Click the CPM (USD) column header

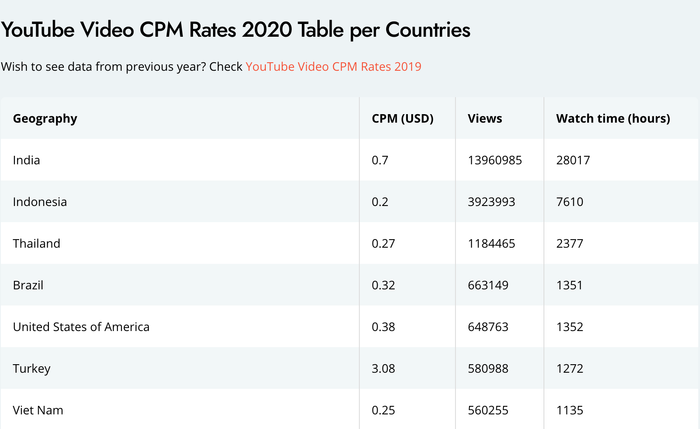tap(402, 119)
